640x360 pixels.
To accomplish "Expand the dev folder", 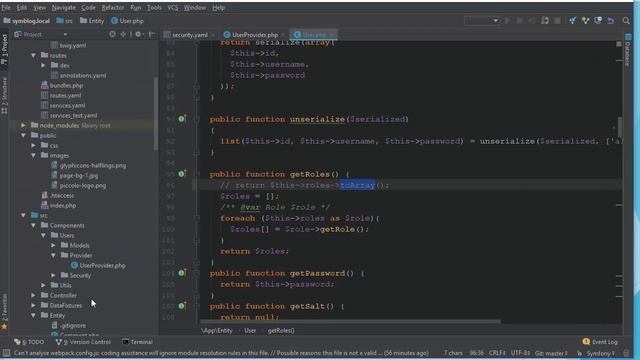I will click(43, 65).
